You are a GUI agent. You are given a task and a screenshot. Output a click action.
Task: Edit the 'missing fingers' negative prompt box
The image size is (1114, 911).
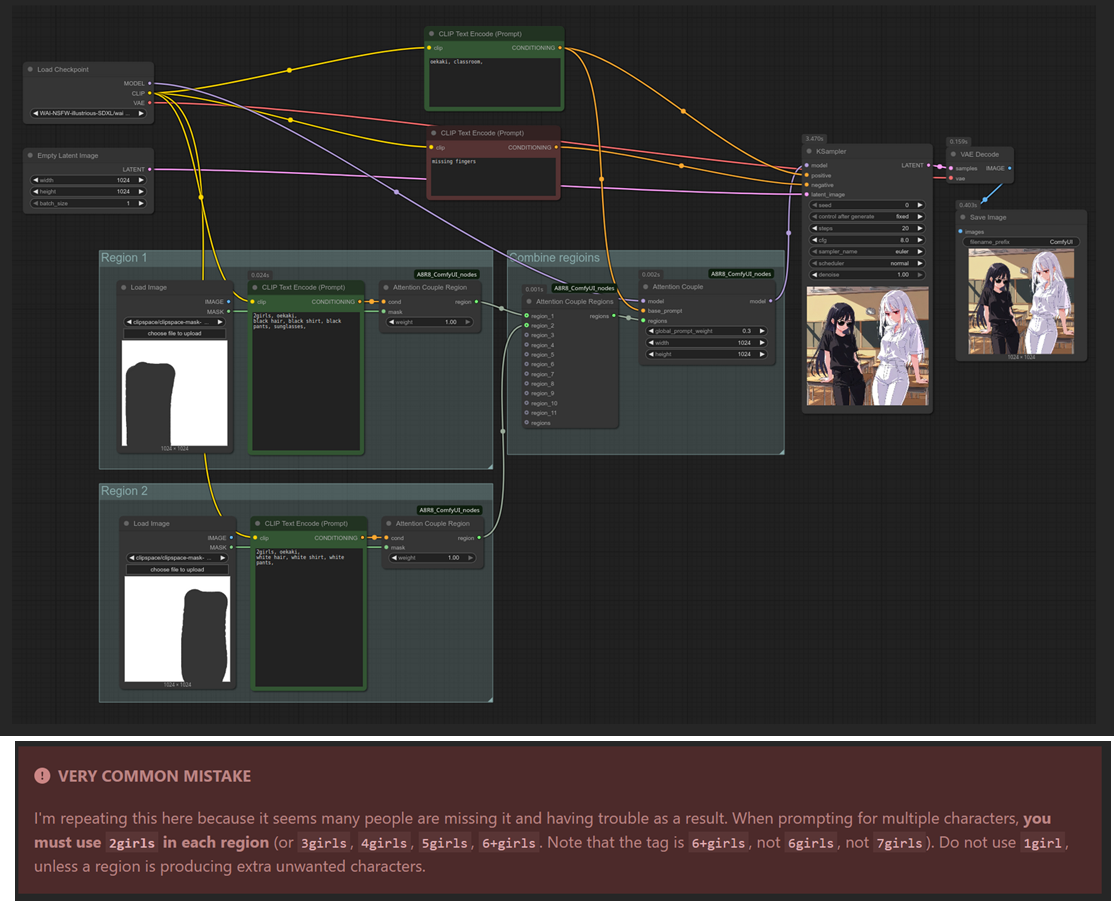(494, 176)
